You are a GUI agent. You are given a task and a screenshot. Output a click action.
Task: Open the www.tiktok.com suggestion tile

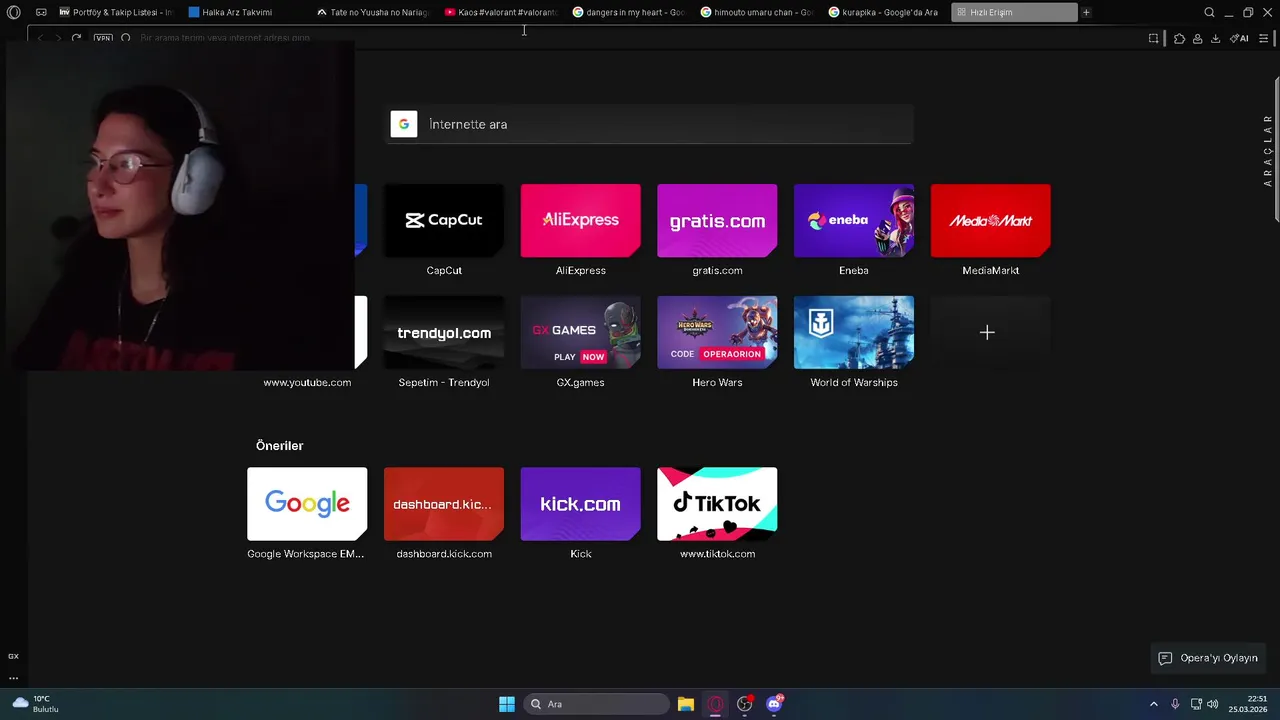pos(717,504)
